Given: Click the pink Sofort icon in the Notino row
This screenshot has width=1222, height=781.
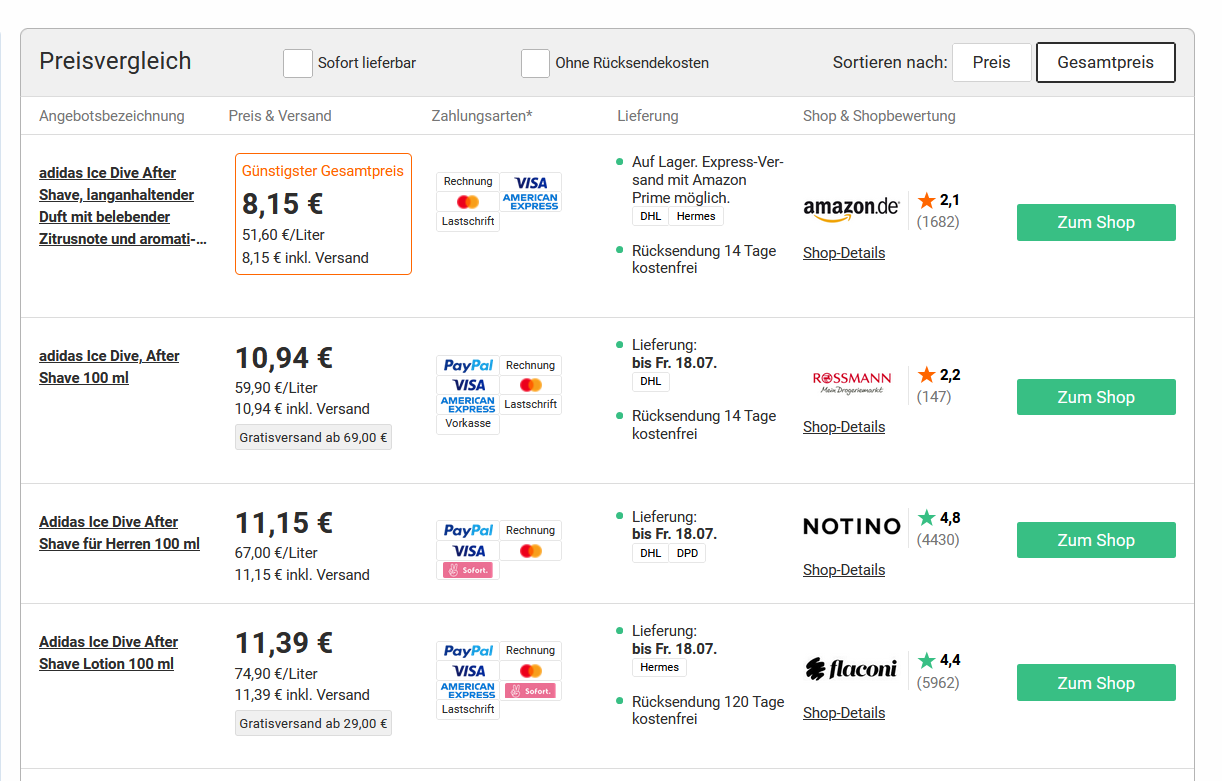Looking at the screenshot, I should (468, 570).
